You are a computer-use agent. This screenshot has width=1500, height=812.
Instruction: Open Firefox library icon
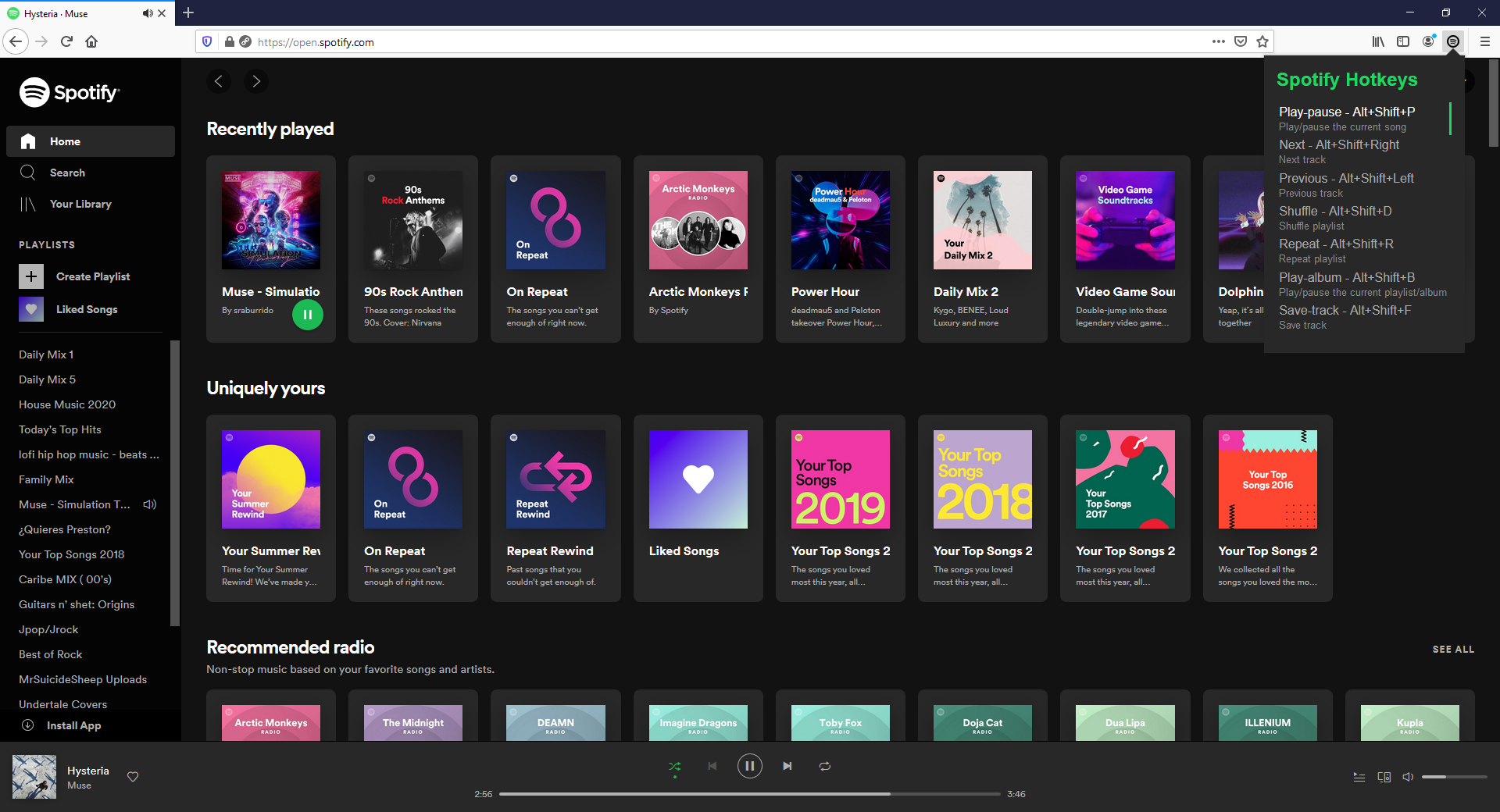[1378, 41]
